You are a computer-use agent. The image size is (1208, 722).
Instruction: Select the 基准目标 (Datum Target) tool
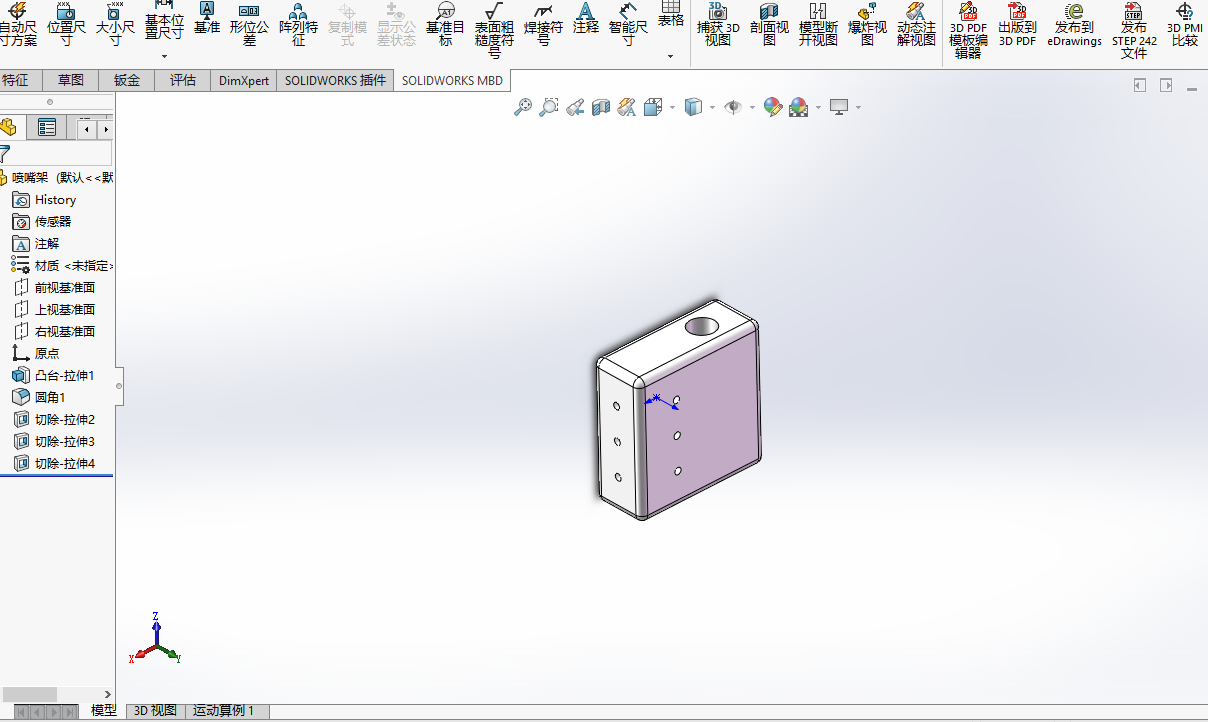click(445, 25)
